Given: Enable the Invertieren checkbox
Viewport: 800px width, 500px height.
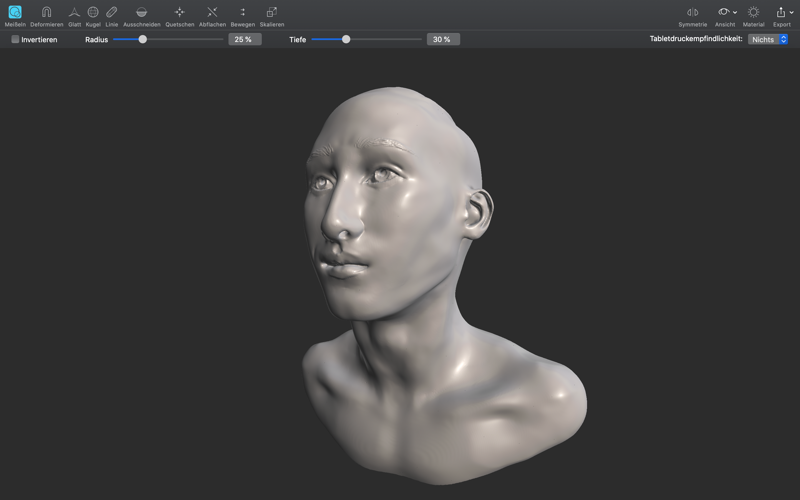Looking at the screenshot, I should 16,40.
